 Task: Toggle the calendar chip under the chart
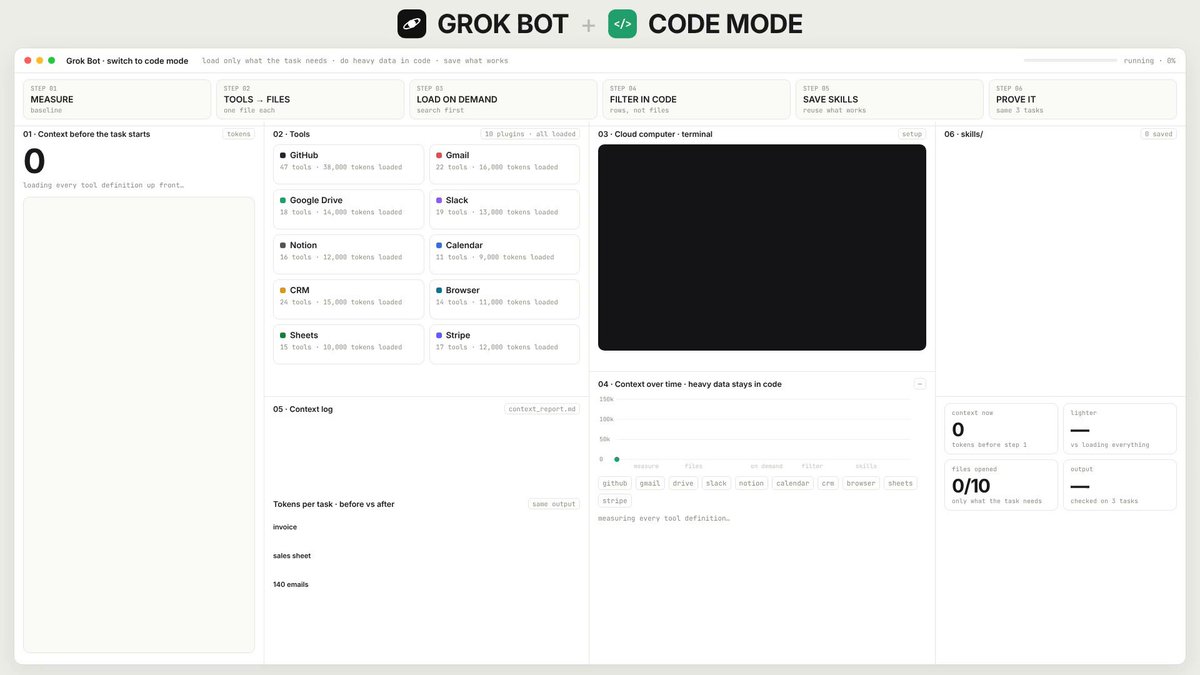coord(793,483)
